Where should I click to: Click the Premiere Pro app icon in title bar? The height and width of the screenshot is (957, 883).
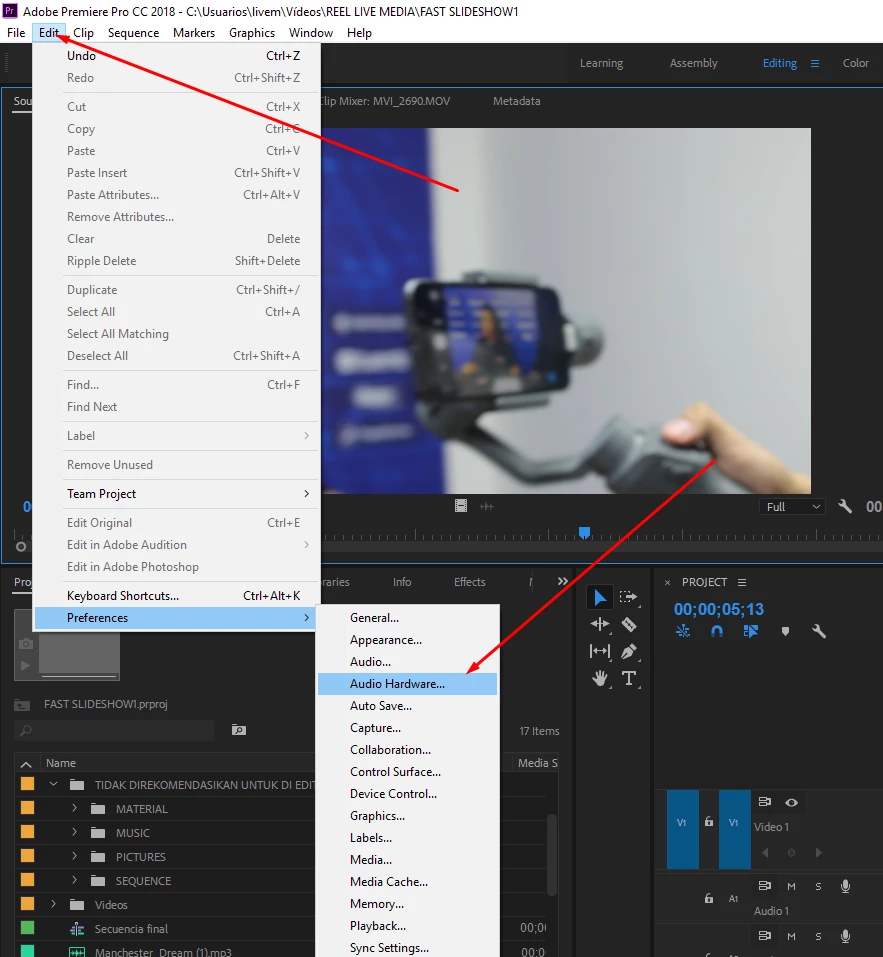10,11
